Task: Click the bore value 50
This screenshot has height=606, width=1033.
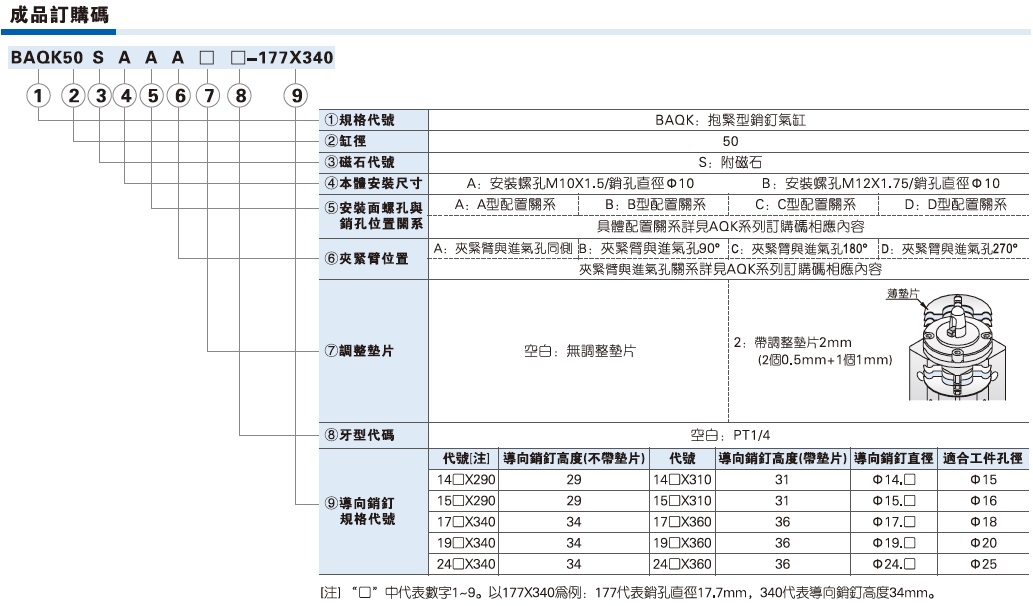Action: [x=730, y=141]
